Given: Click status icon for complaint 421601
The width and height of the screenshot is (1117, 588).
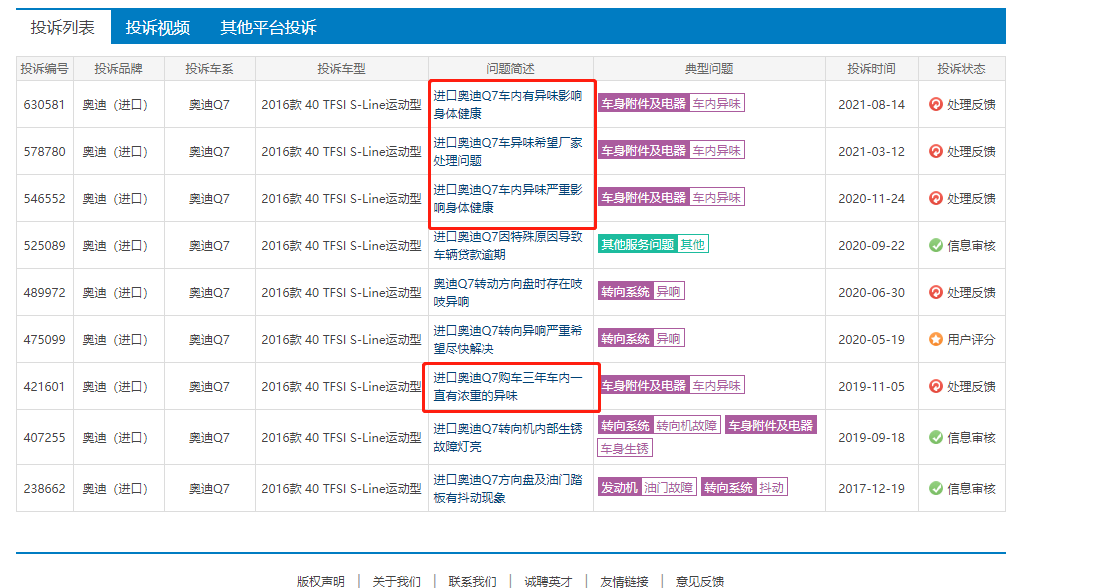Looking at the screenshot, I should [935, 386].
